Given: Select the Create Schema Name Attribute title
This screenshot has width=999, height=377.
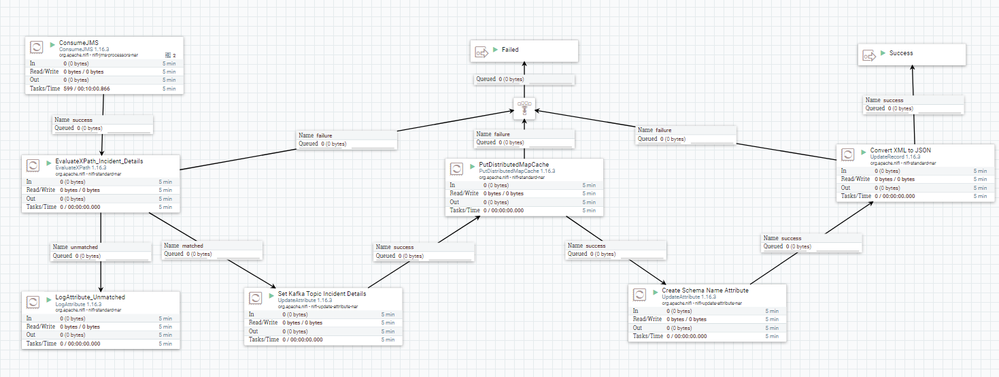Looking at the screenshot, I should coord(705,290).
